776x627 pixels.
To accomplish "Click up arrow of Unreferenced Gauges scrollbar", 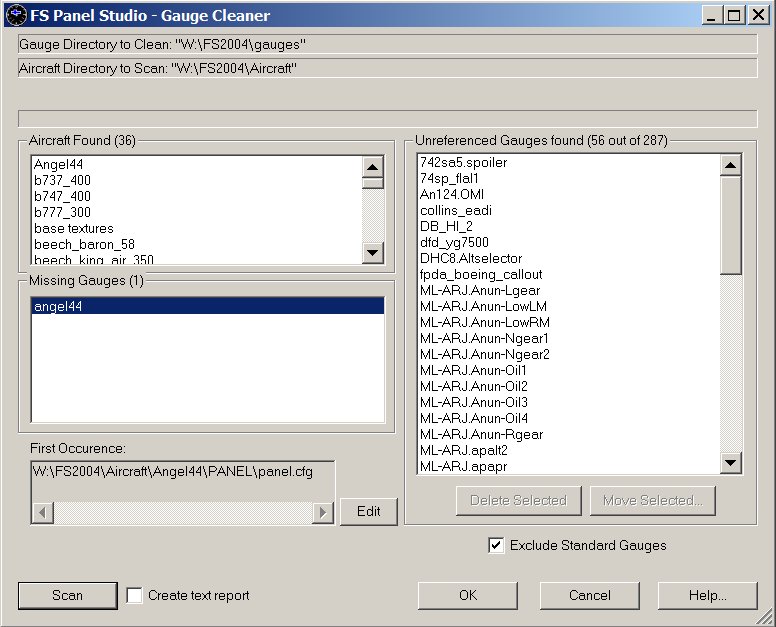I will 730,165.
